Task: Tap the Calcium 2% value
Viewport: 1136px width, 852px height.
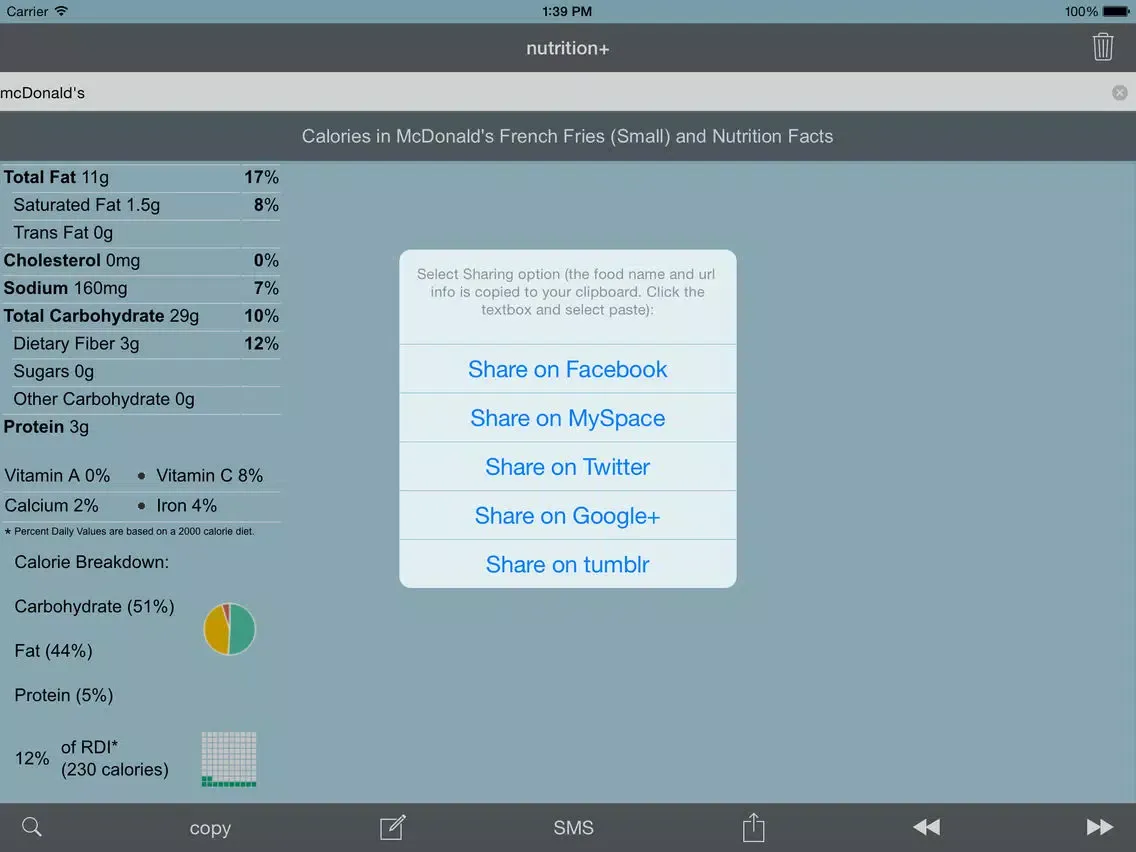Action: coord(51,505)
